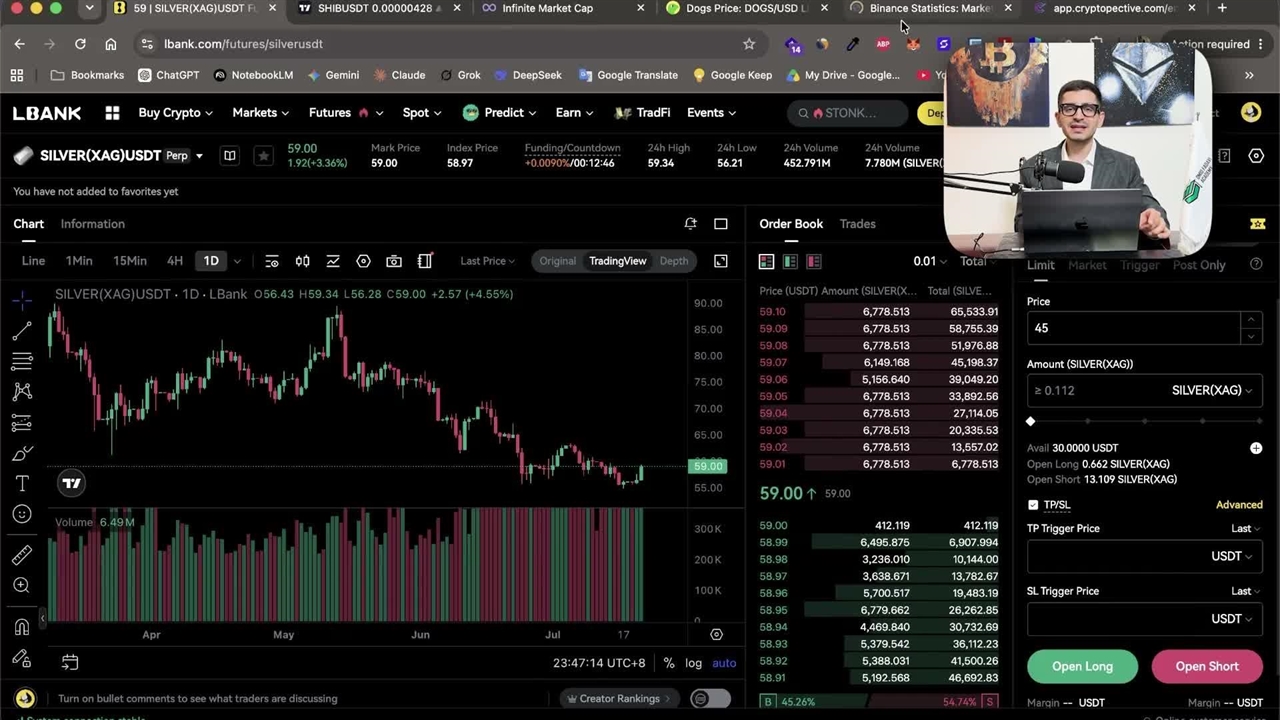Select the crosshair cursor tool in chart
Screen dimensions: 1280x720
click(x=22, y=300)
